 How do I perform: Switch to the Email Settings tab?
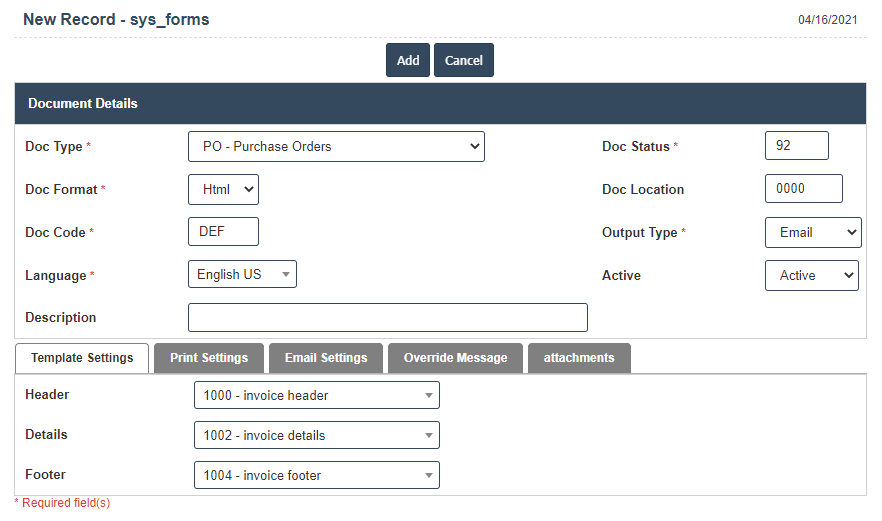click(x=326, y=358)
